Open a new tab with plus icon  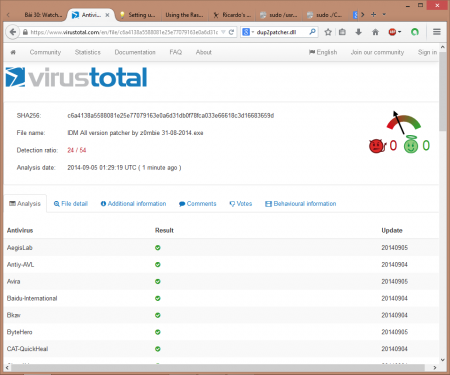tap(374, 15)
